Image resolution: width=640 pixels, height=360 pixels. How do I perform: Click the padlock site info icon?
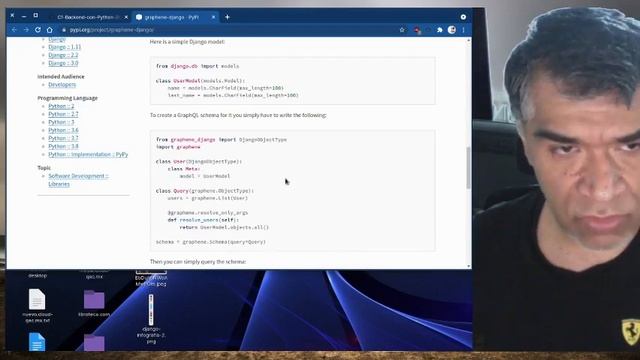[x=64, y=30]
